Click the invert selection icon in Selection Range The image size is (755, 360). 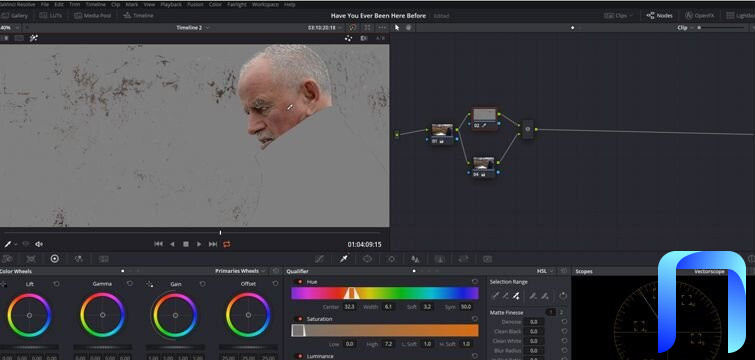tap(563, 296)
